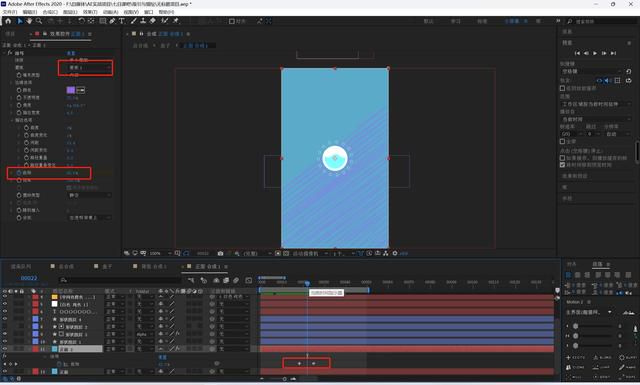Toggle the stopwatch for the keyframed property
Viewport: 640px width, 385px height.
[19, 173]
